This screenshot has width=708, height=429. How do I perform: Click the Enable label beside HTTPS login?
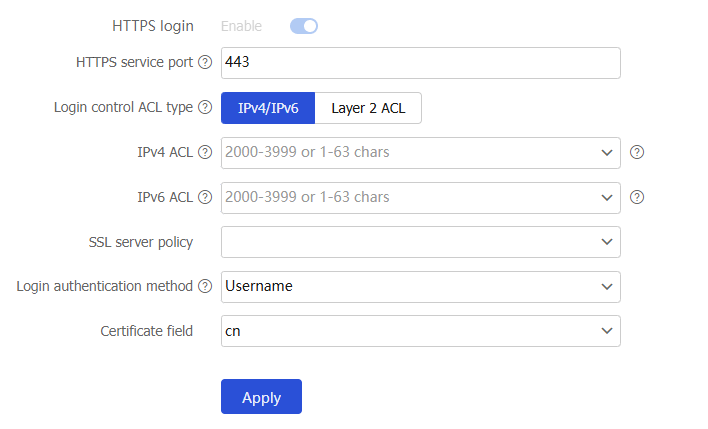(241, 26)
